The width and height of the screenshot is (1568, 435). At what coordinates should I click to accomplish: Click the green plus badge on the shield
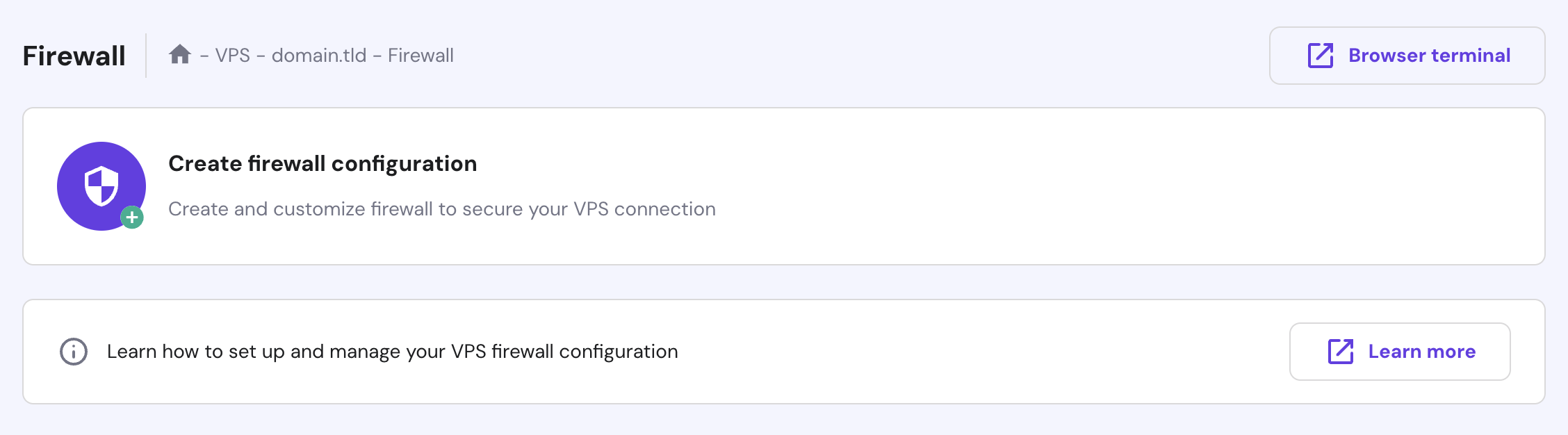[132, 217]
